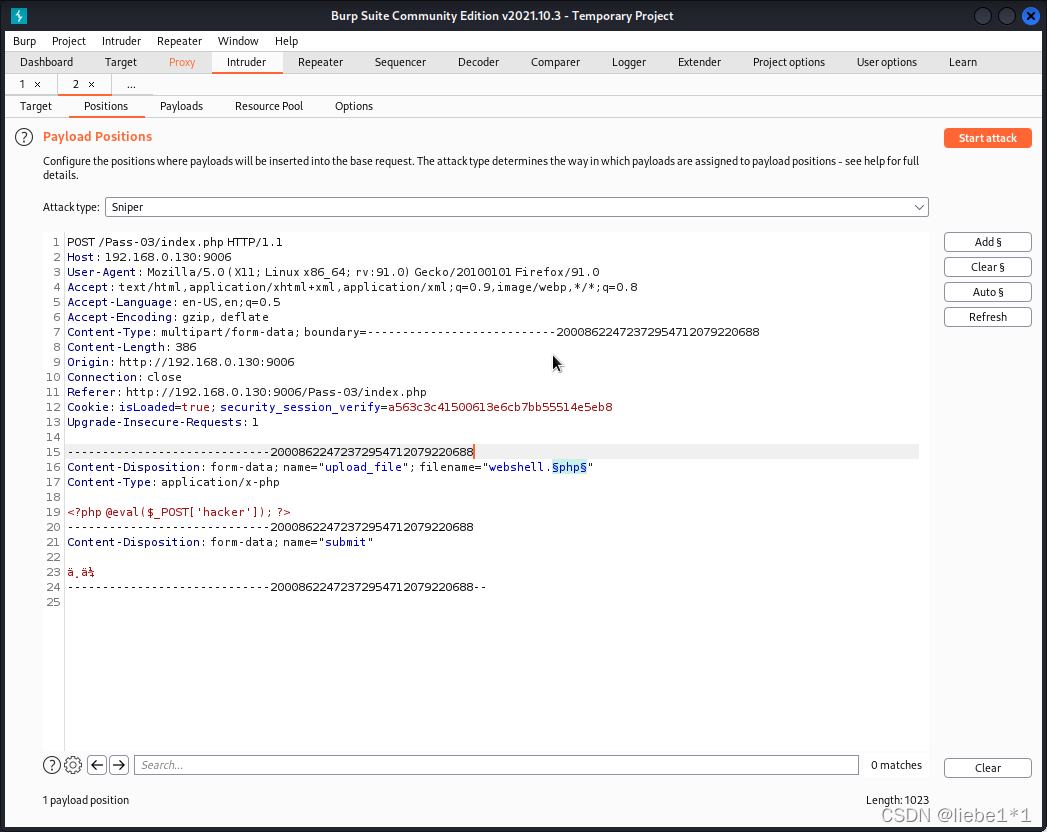
Task: Open the Window menu
Action: pyautogui.click(x=238, y=41)
